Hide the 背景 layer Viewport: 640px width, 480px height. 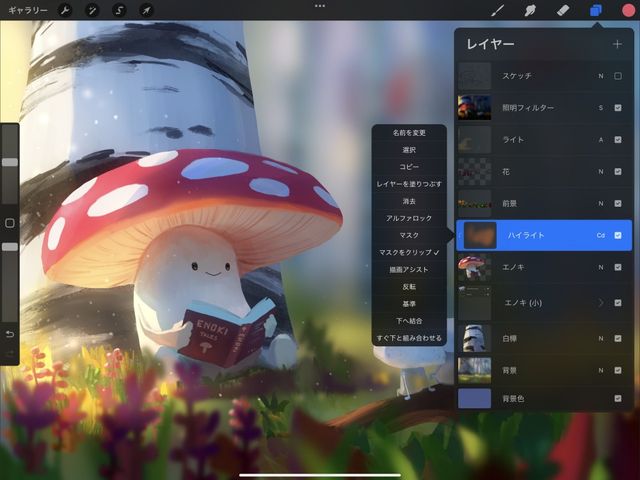click(x=618, y=370)
